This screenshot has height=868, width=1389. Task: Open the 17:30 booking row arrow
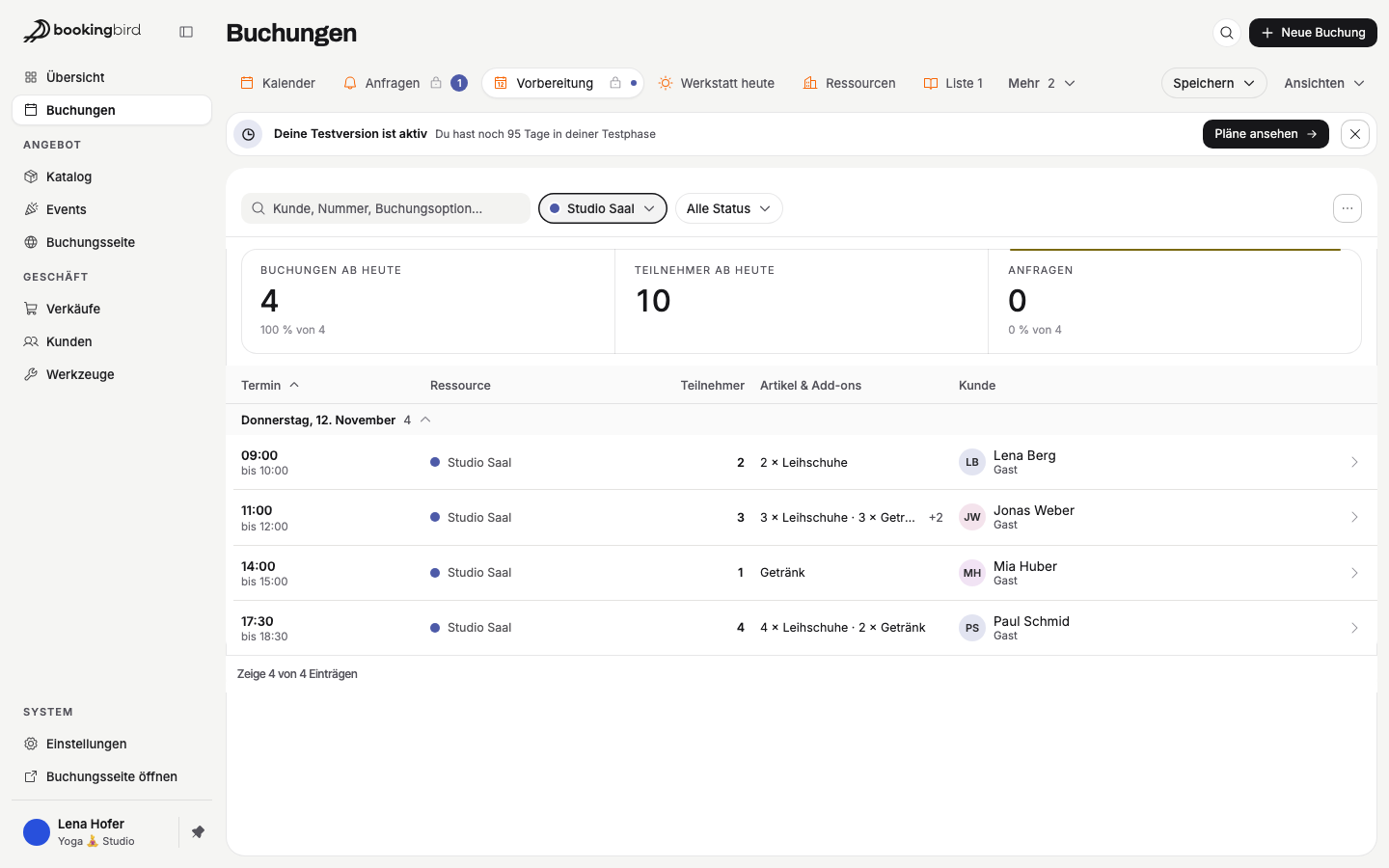coord(1354,628)
